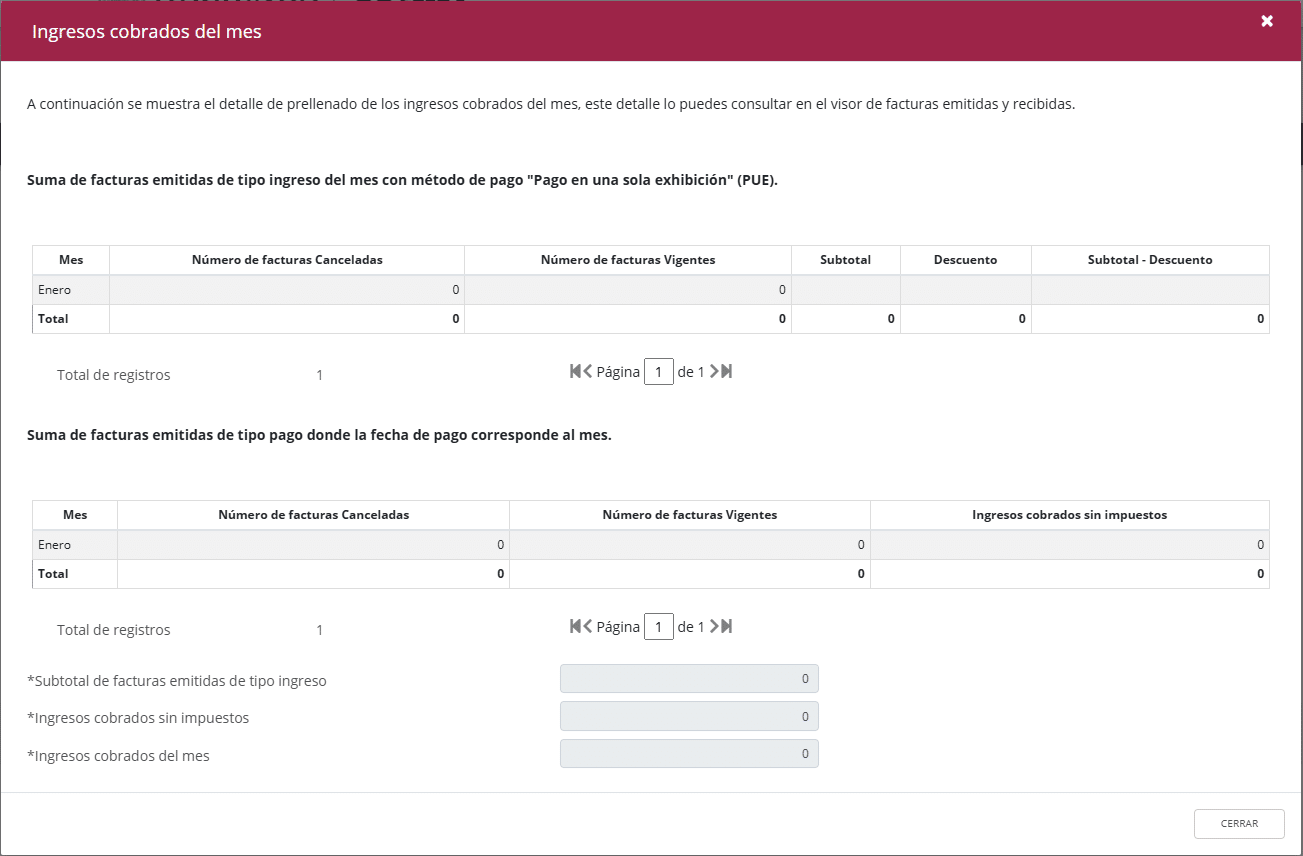The image size is (1303, 856).
Task: Go to first page in PUE table pager
Action: [576, 371]
